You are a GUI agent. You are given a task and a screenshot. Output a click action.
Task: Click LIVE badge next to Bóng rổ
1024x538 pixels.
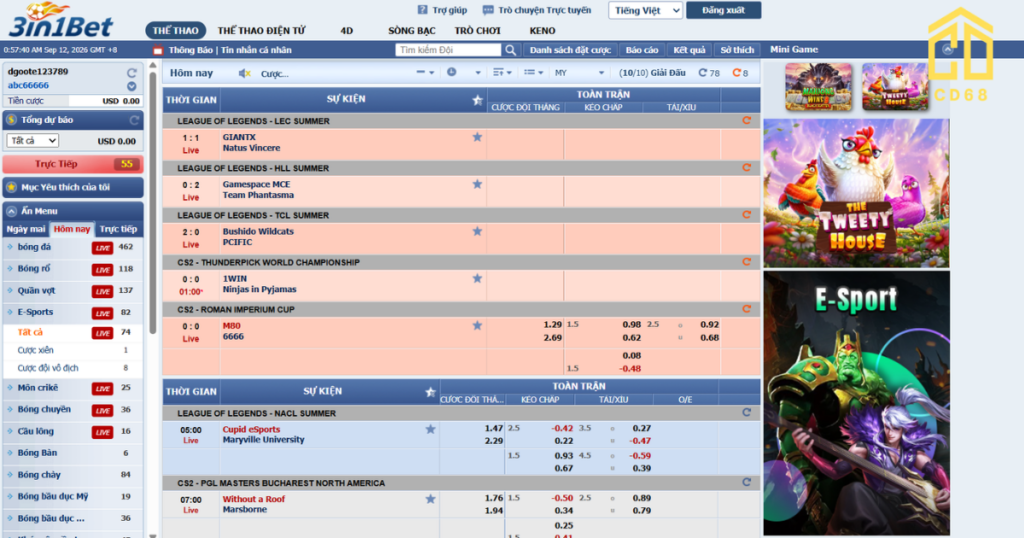click(x=102, y=270)
